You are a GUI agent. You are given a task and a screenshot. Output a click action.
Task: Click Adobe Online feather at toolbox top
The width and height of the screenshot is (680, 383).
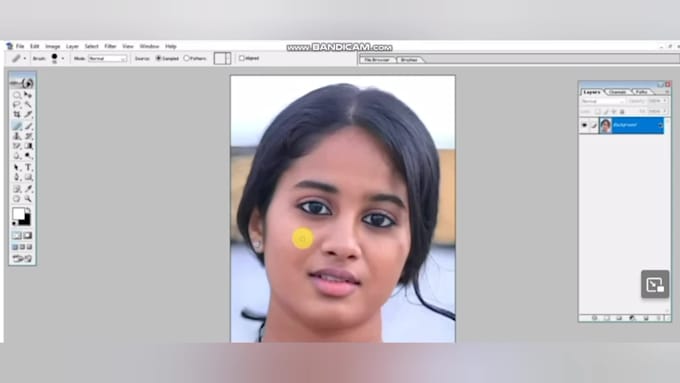point(22,82)
